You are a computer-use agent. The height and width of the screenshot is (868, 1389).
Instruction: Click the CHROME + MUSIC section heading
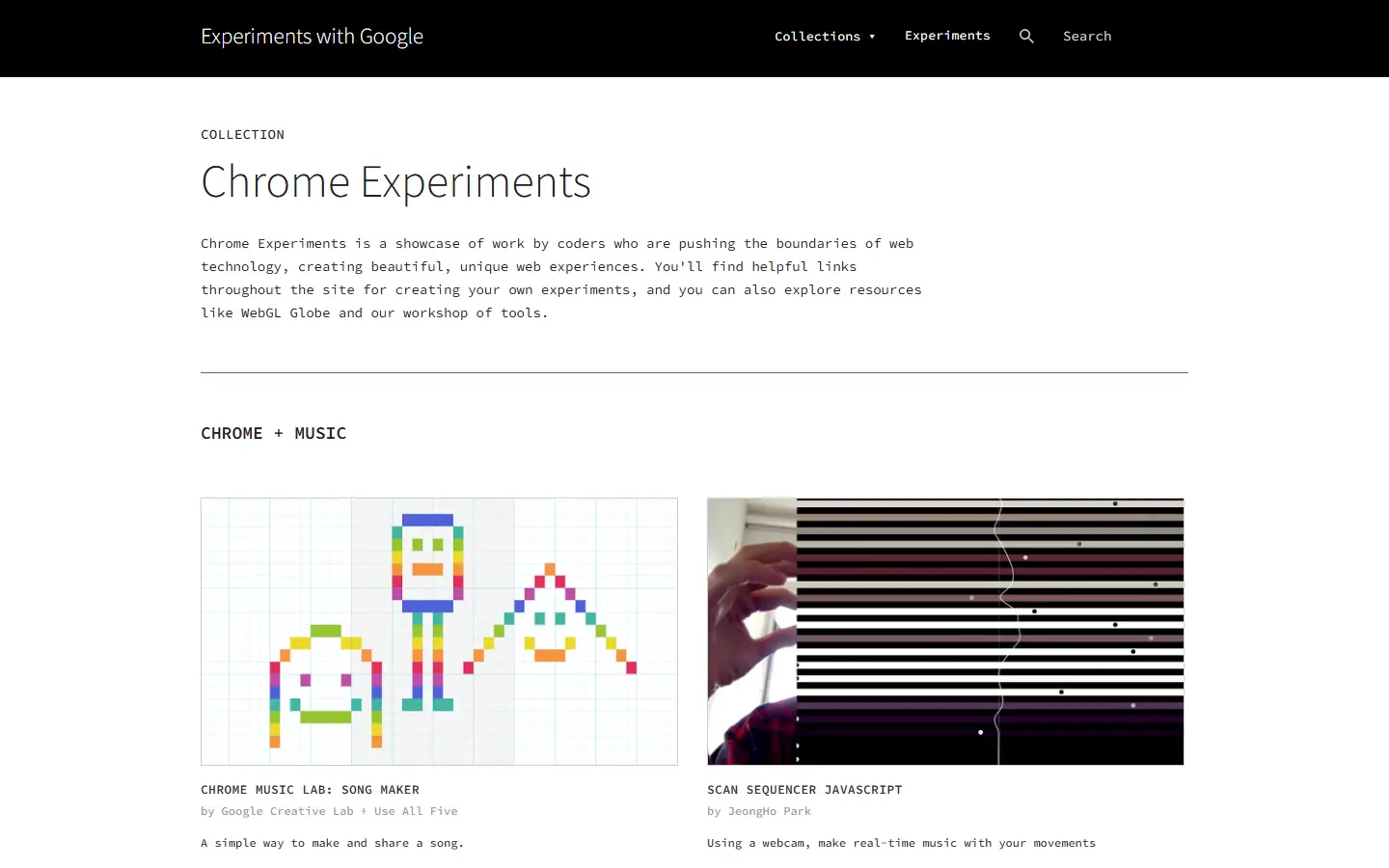273,433
